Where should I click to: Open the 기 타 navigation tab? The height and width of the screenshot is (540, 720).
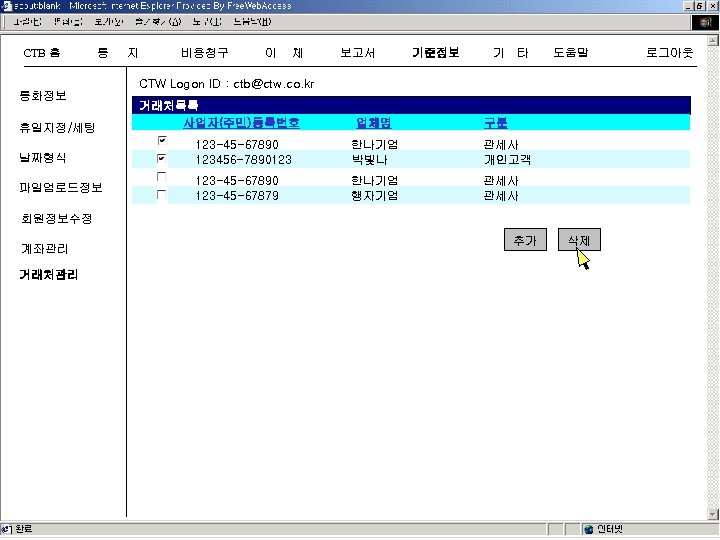coord(511,53)
